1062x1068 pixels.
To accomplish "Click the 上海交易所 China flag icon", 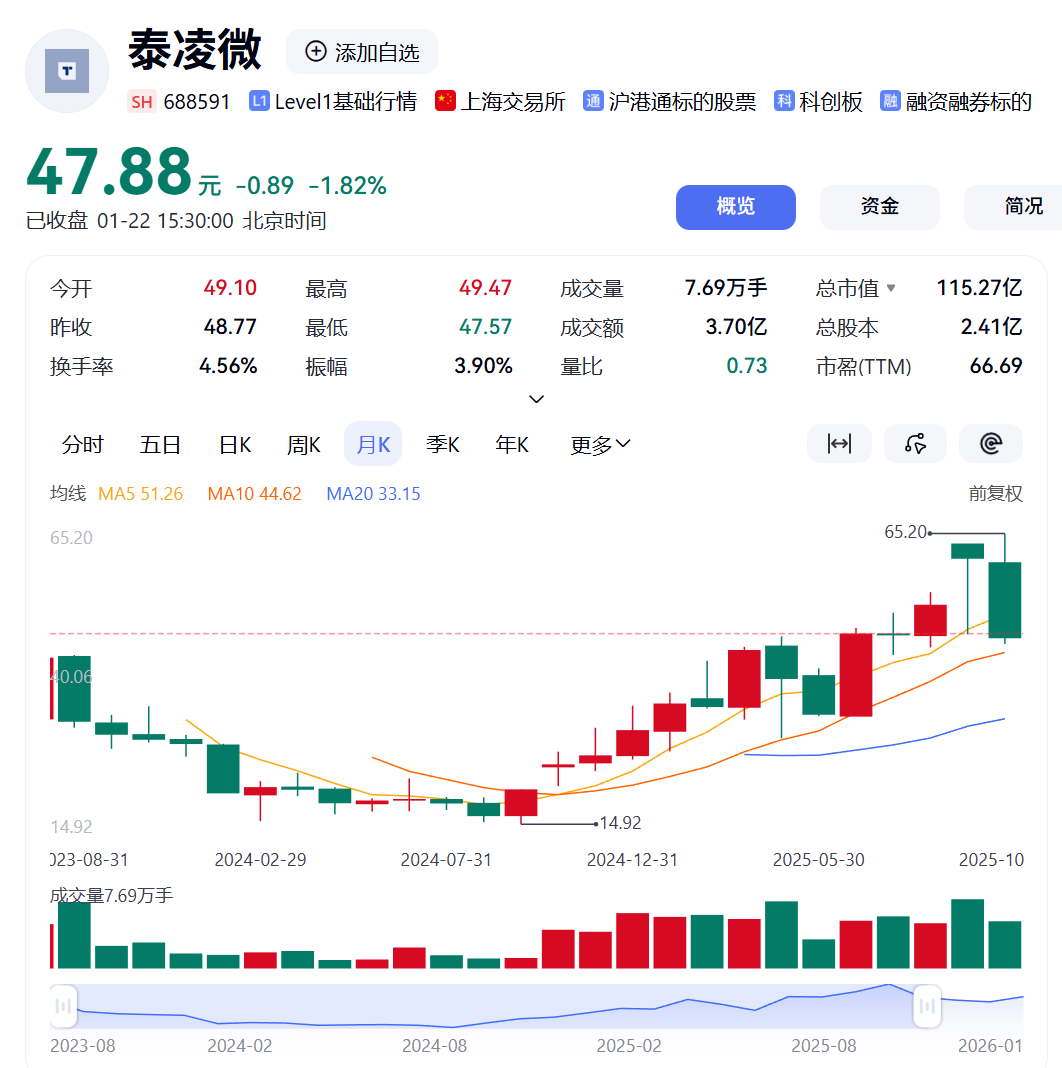I will coord(446,101).
